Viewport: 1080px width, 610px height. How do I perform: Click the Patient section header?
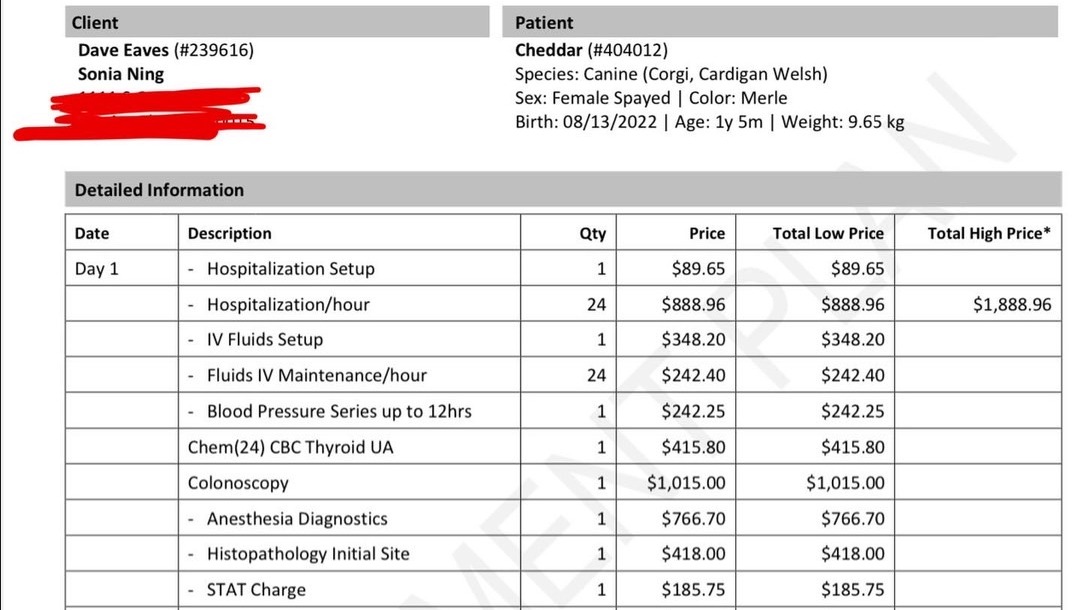click(x=544, y=22)
